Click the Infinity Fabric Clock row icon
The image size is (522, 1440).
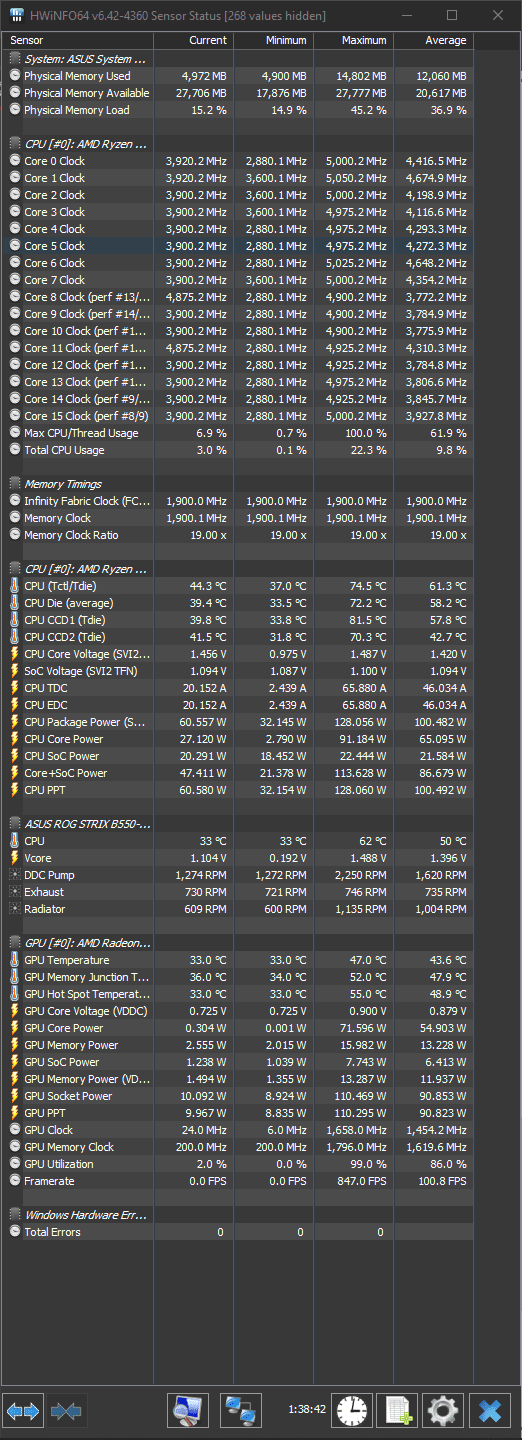click(15, 501)
